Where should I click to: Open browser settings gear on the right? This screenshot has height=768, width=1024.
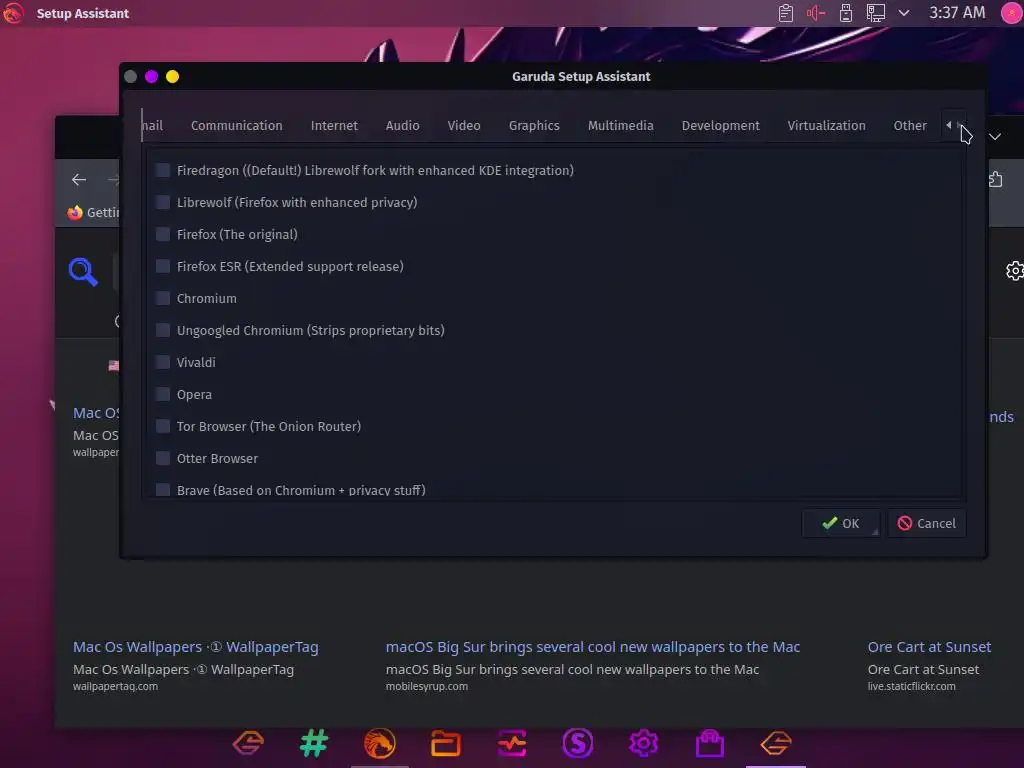coord(1014,270)
